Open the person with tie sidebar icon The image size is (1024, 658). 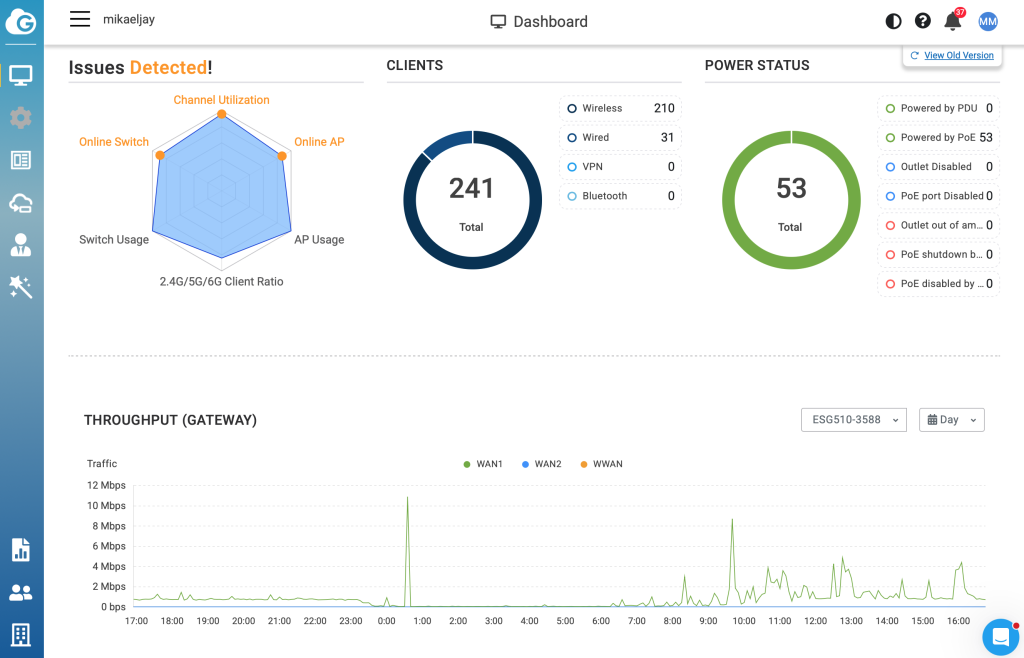[x=21, y=245]
